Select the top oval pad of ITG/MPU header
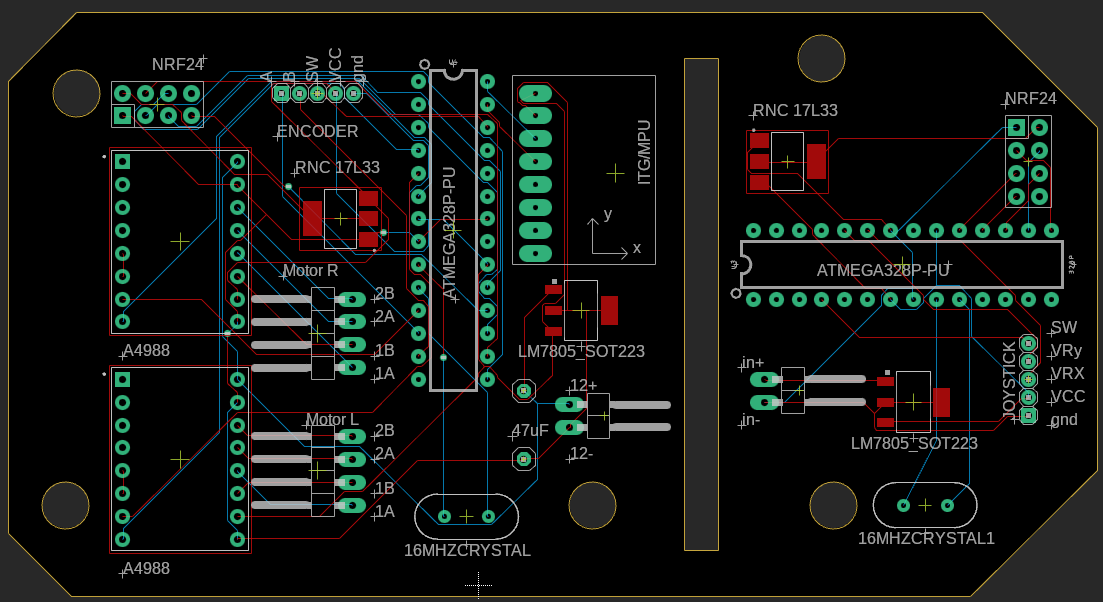The width and height of the screenshot is (1103, 602). 535,93
